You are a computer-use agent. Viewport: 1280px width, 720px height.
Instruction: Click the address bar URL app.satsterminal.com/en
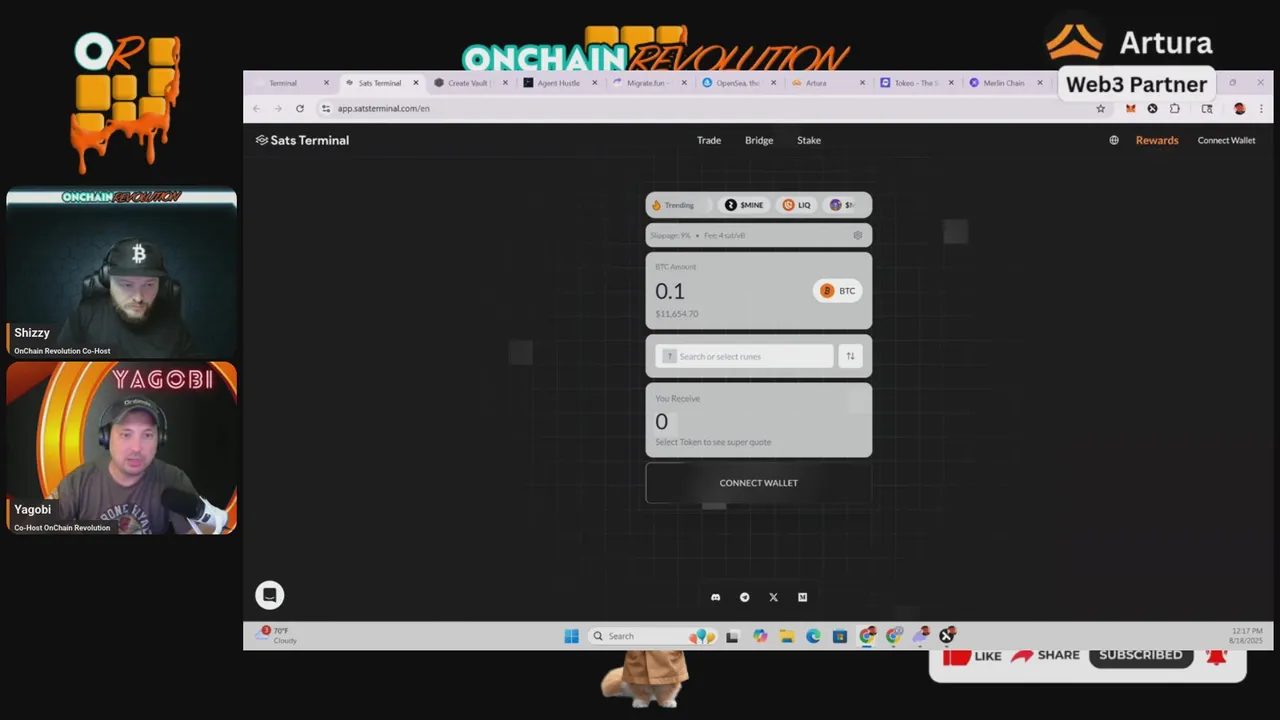tap(383, 108)
